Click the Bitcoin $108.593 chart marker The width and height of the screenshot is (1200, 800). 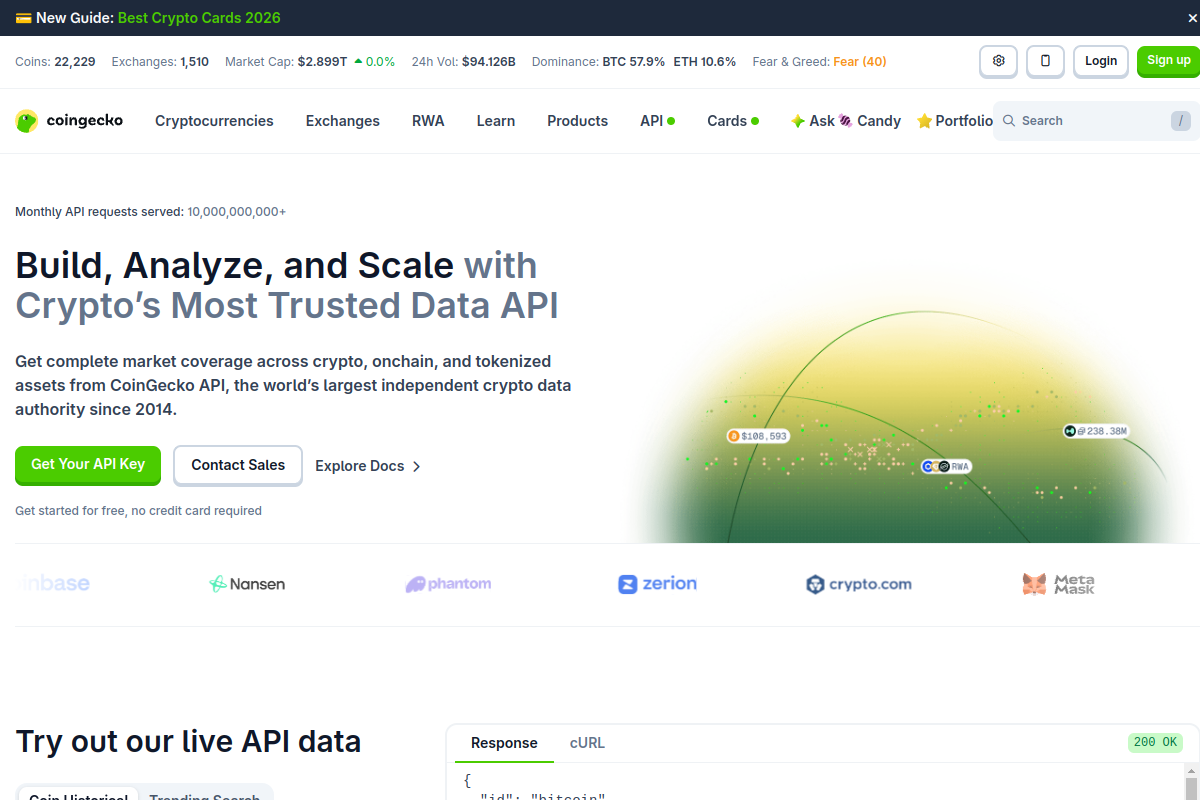point(758,436)
